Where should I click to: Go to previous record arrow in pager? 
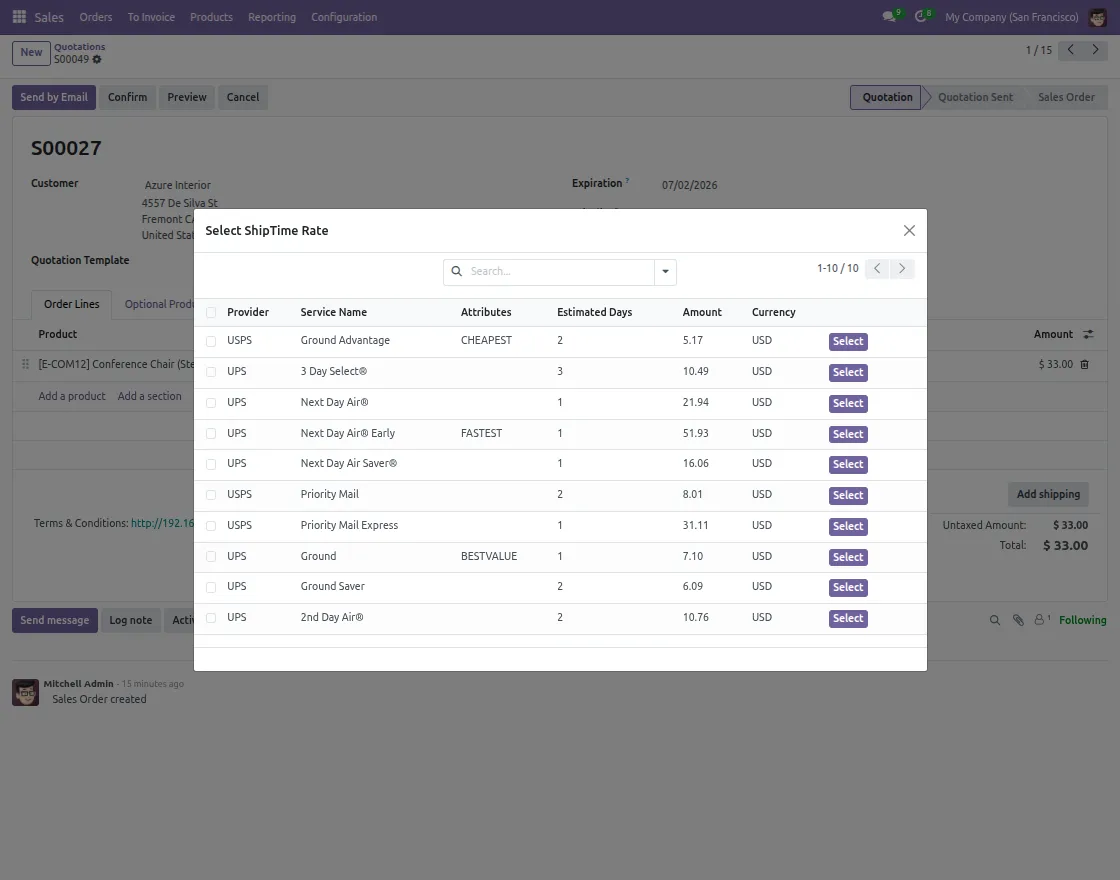[x=1070, y=50]
